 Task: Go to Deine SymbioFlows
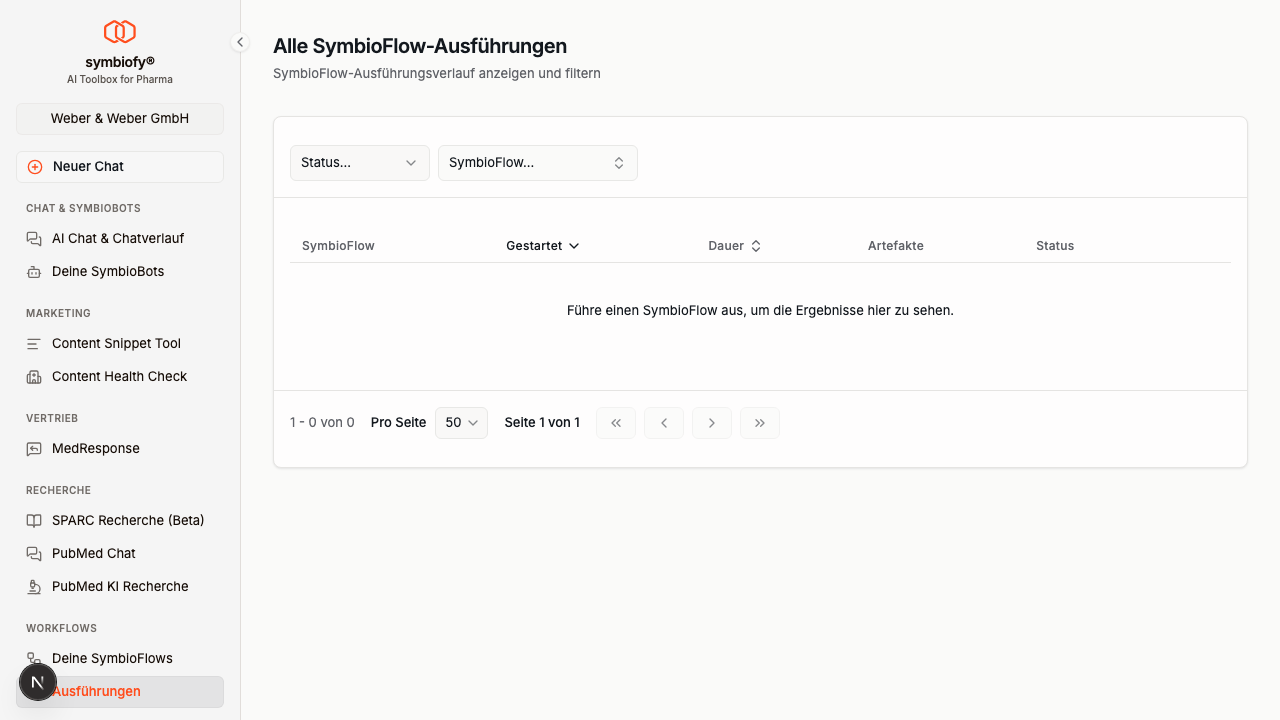112,659
